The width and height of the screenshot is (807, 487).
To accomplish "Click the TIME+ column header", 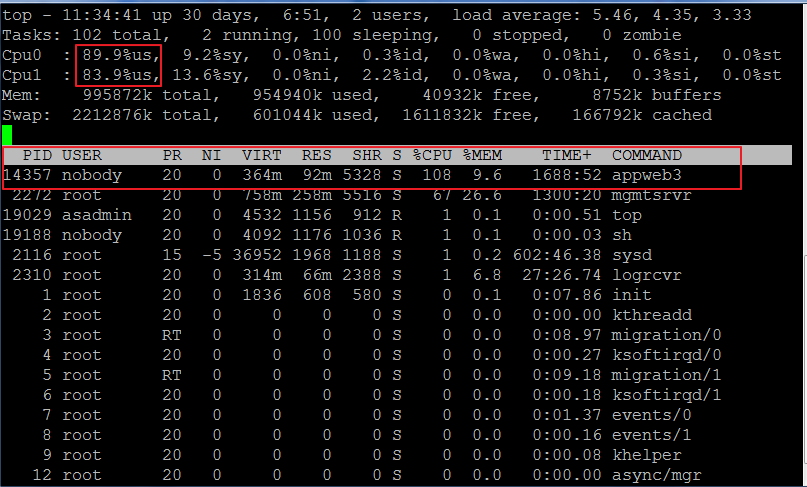I will (x=567, y=155).
